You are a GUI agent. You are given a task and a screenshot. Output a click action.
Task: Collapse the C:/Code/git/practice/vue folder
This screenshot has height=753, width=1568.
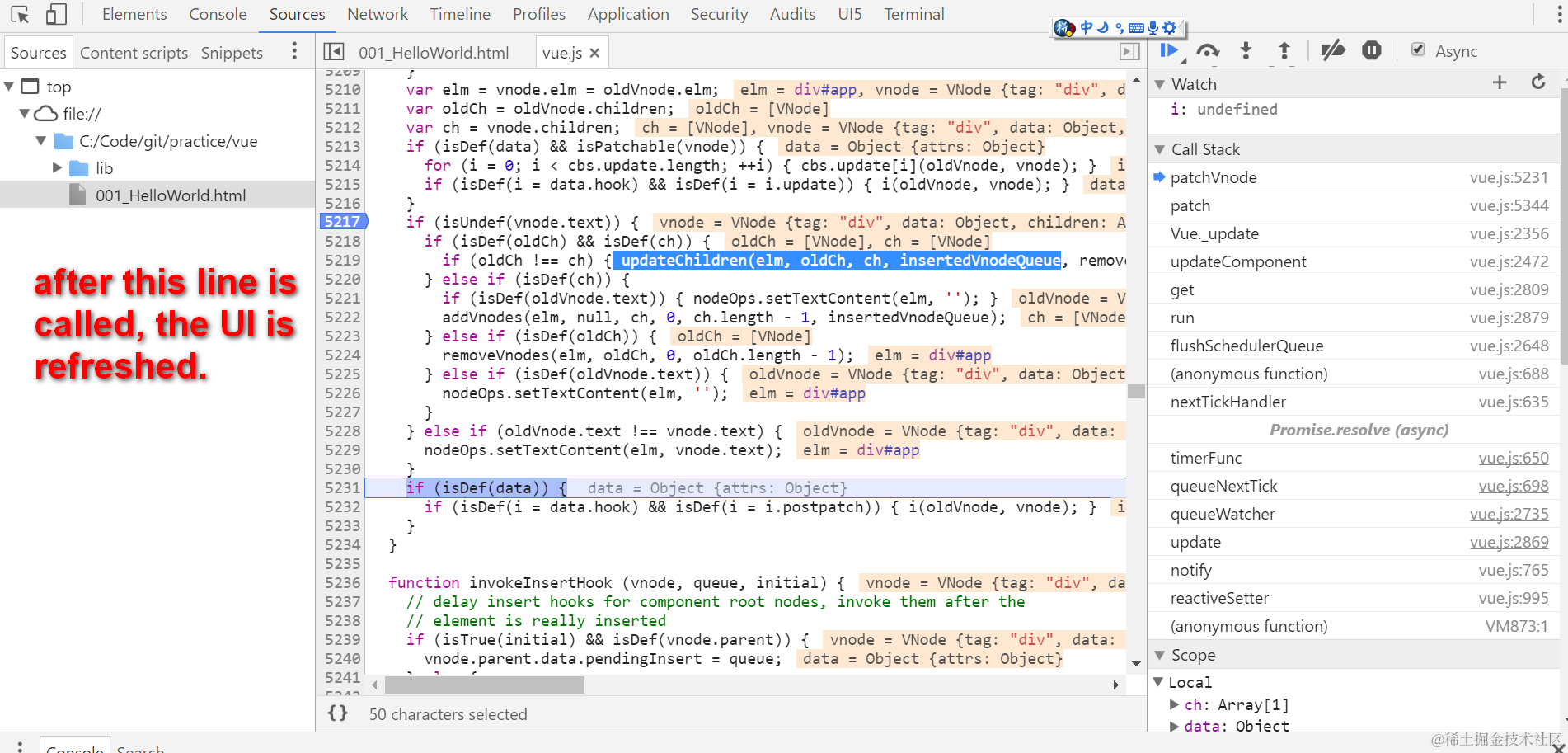point(40,141)
